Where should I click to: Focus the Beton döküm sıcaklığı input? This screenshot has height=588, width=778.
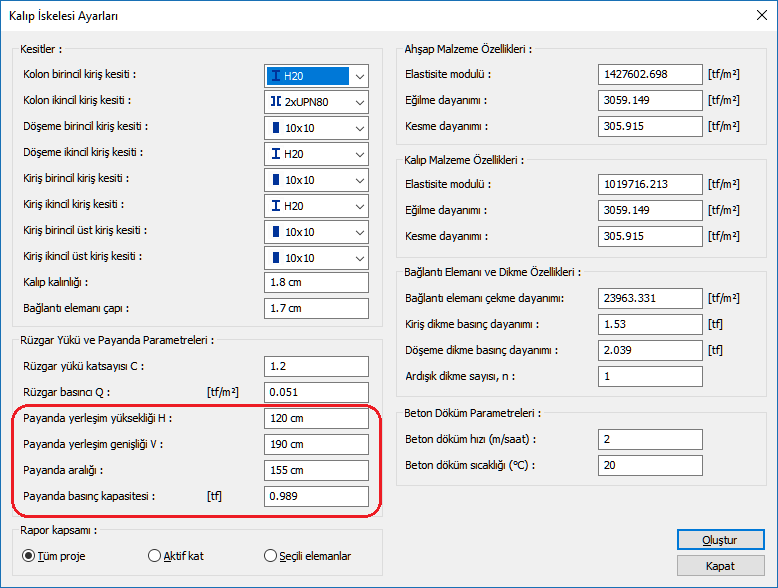coord(648,465)
